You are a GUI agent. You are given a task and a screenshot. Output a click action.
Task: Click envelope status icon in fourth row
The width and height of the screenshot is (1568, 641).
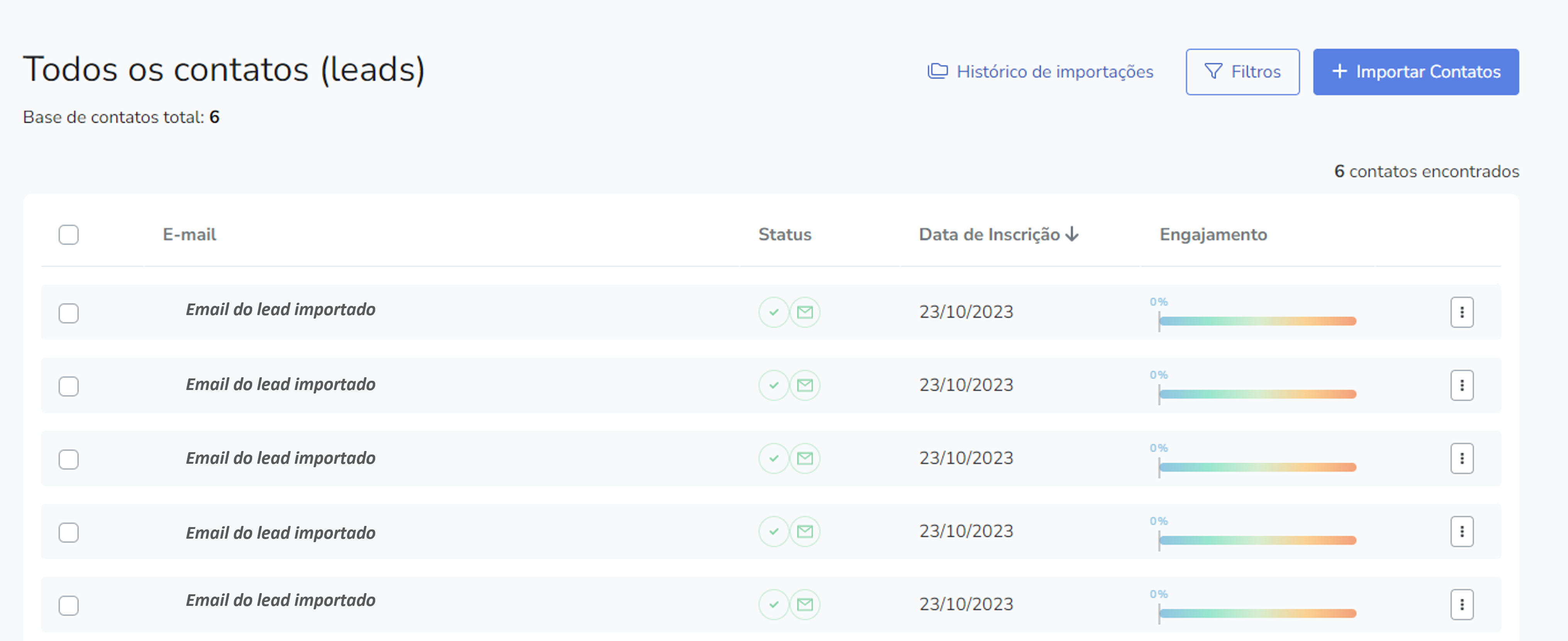pyautogui.click(x=805, y=531)
